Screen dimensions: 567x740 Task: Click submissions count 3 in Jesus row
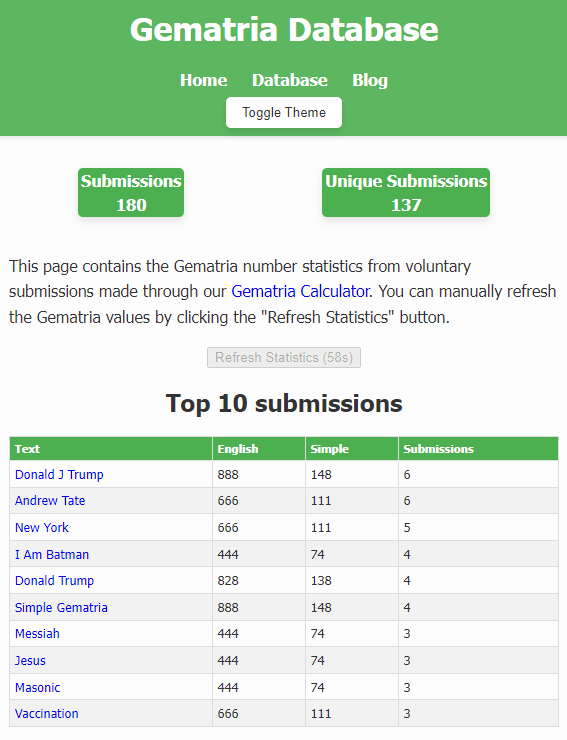pos(407,660)
